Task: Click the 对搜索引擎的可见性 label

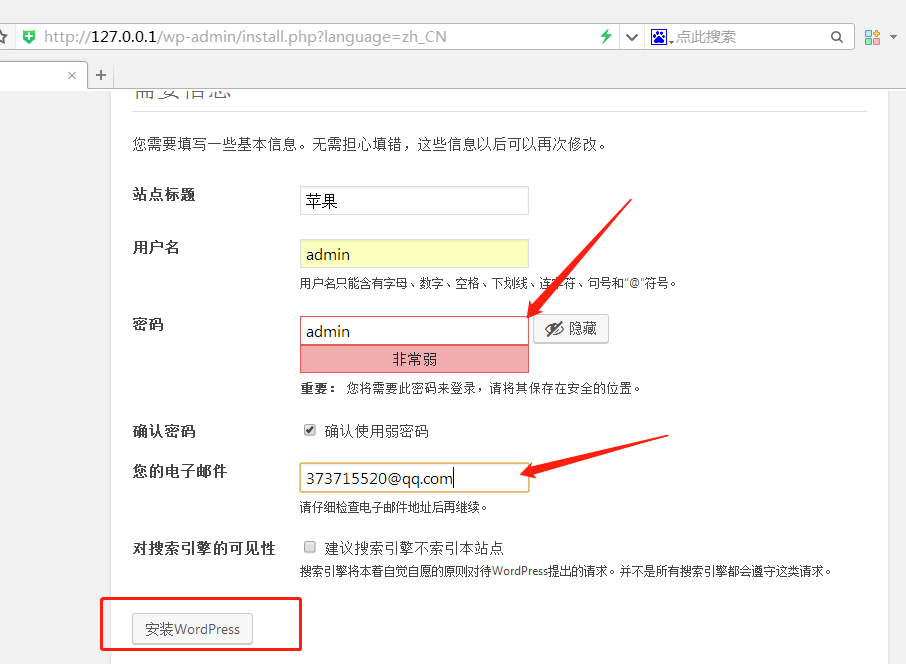Action: tap(204, 548)
